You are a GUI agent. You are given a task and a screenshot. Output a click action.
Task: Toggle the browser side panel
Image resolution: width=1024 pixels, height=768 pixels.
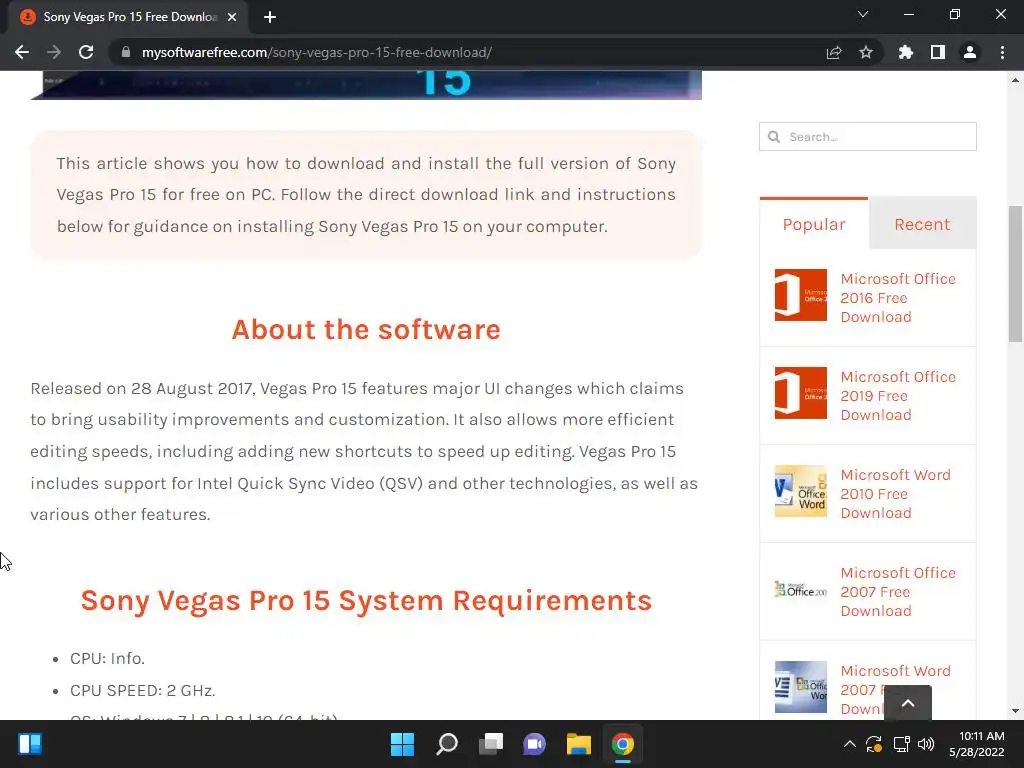[x=938, y=52]
